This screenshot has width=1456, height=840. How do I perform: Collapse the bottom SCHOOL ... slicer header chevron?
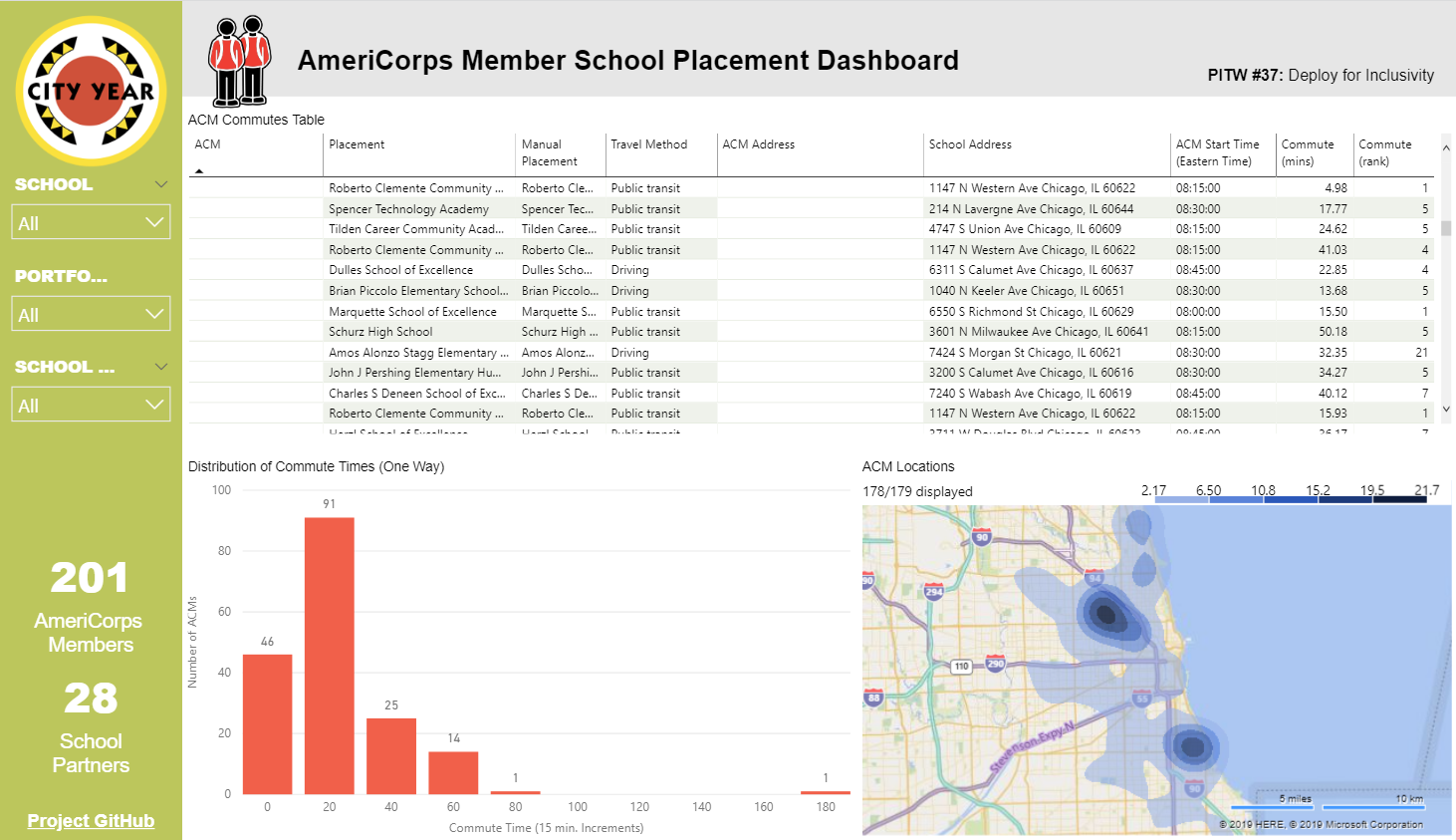coord(161,367)
